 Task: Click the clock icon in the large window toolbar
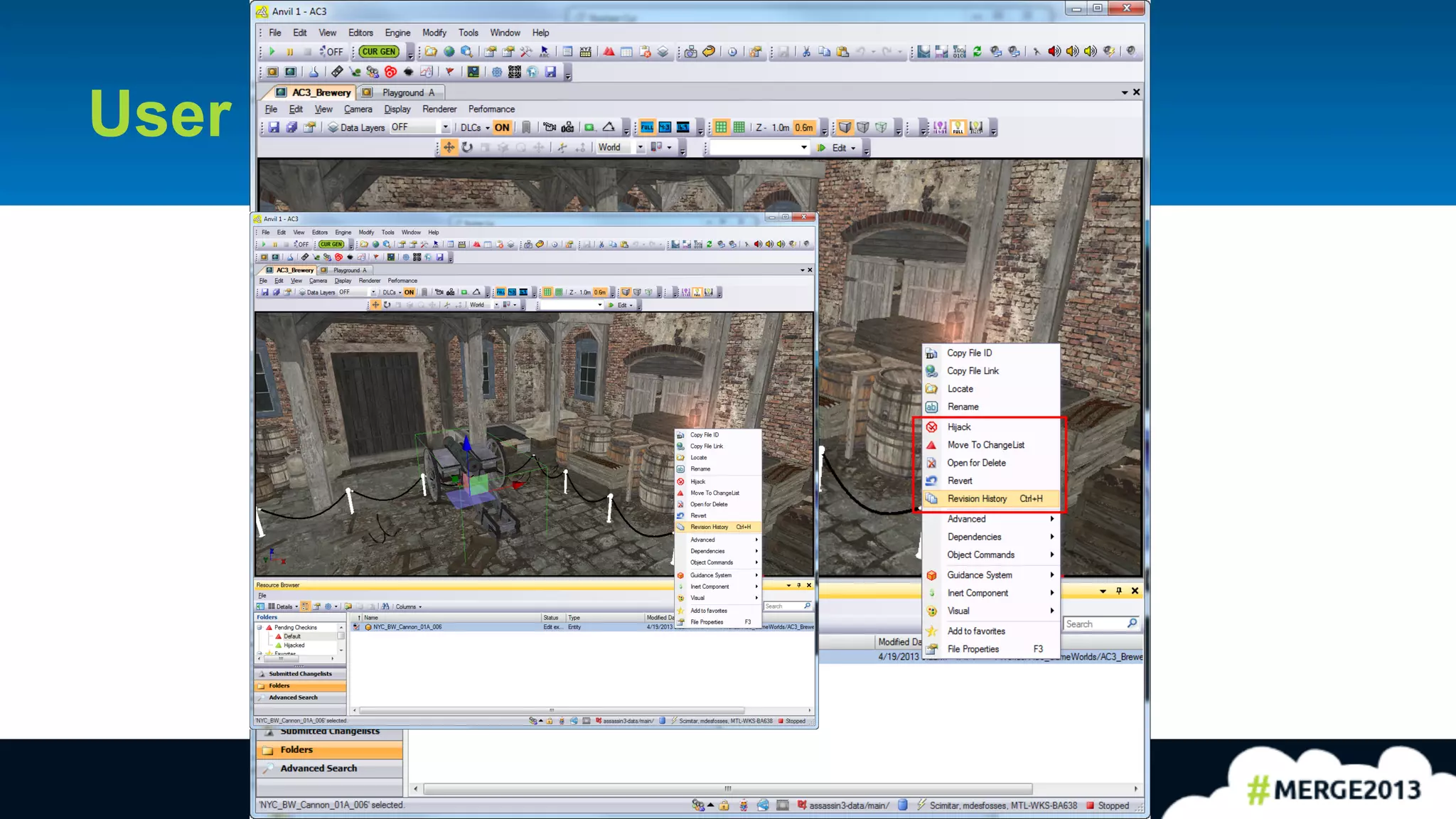732,51
